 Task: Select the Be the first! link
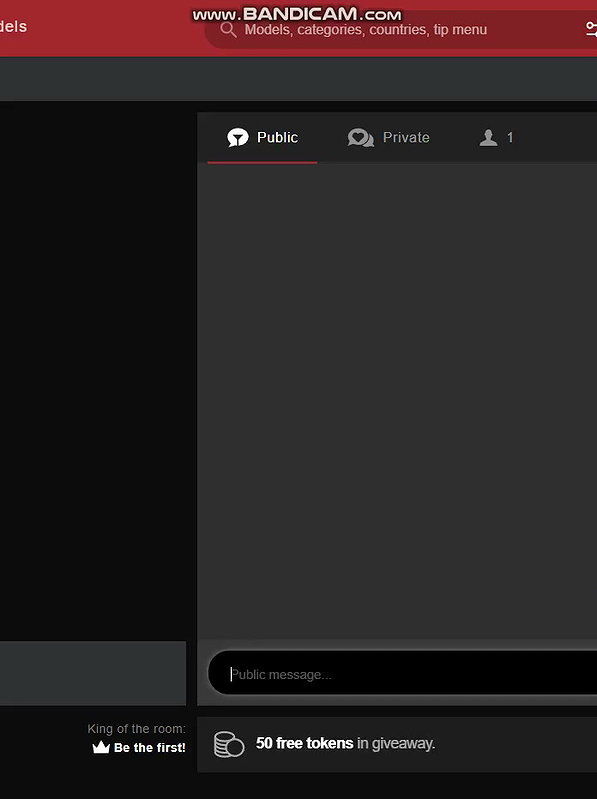point(150,748)
